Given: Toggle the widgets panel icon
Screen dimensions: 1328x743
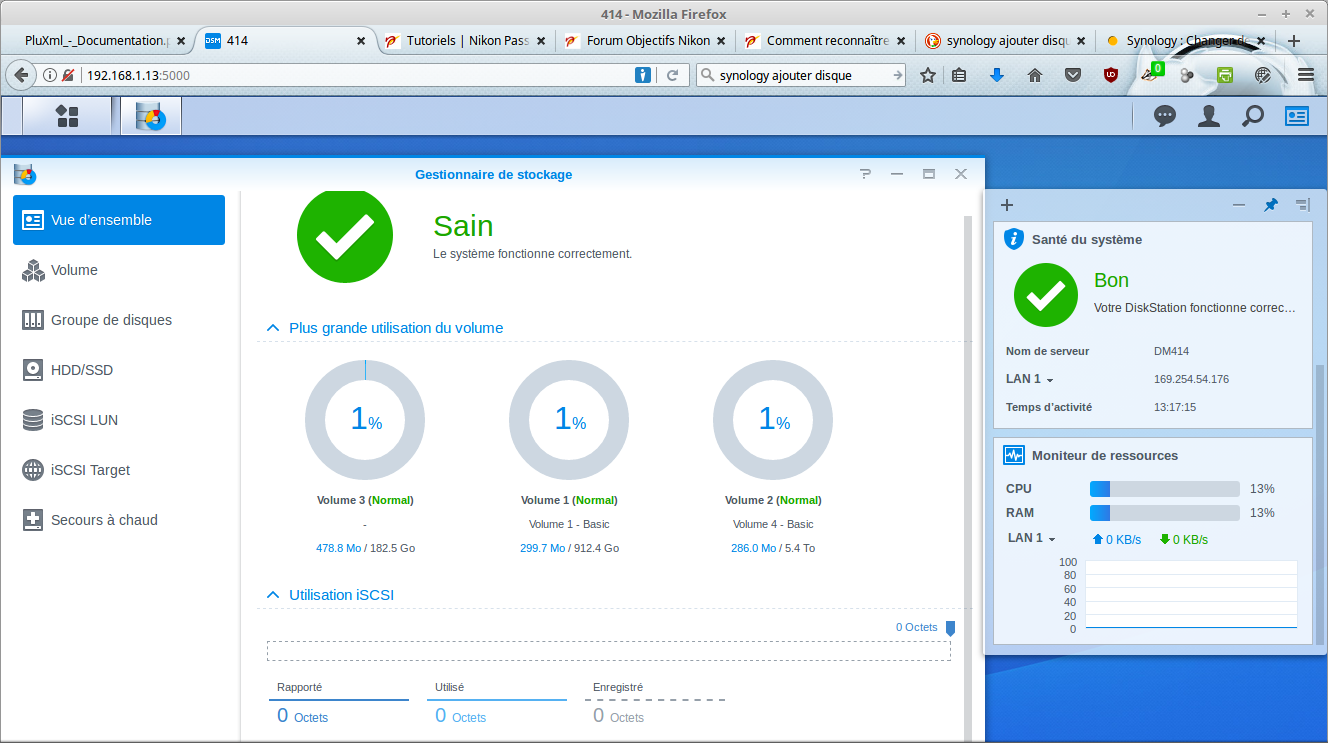Looking at the screenshot, I should click(x=1297, y=116).
